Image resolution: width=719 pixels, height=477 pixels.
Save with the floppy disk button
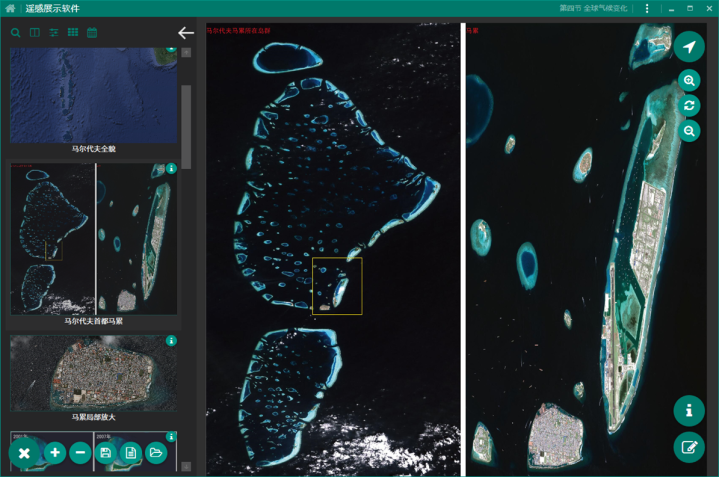(105, 453)
